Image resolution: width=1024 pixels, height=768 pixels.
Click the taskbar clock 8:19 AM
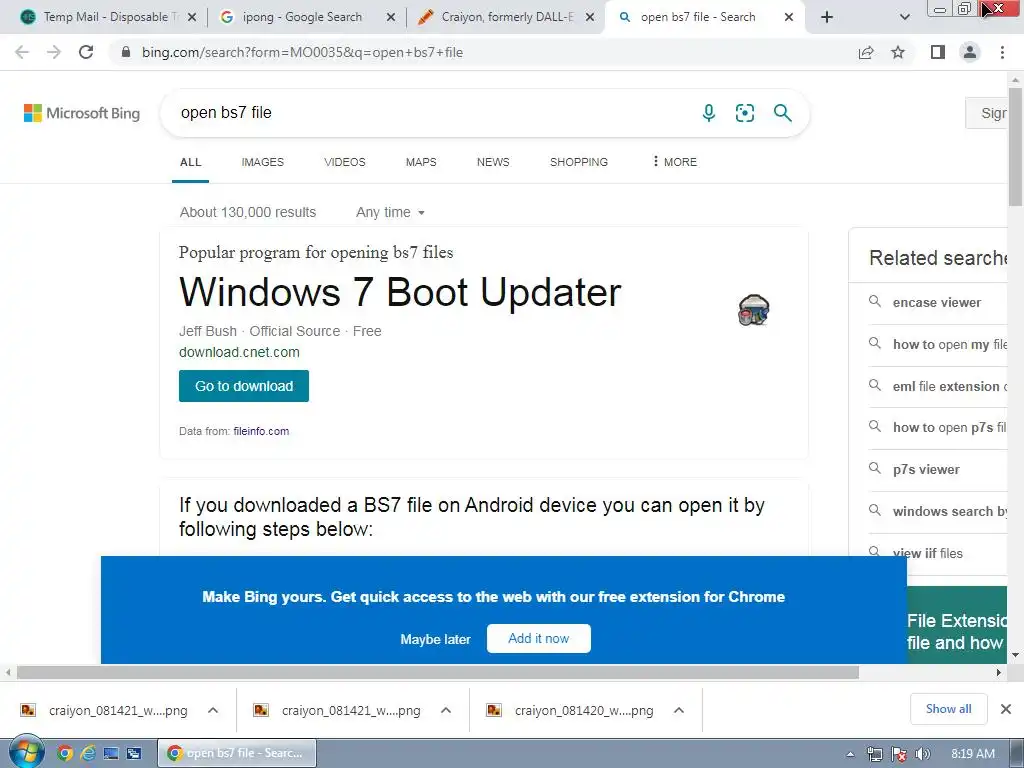click(973, 754)
